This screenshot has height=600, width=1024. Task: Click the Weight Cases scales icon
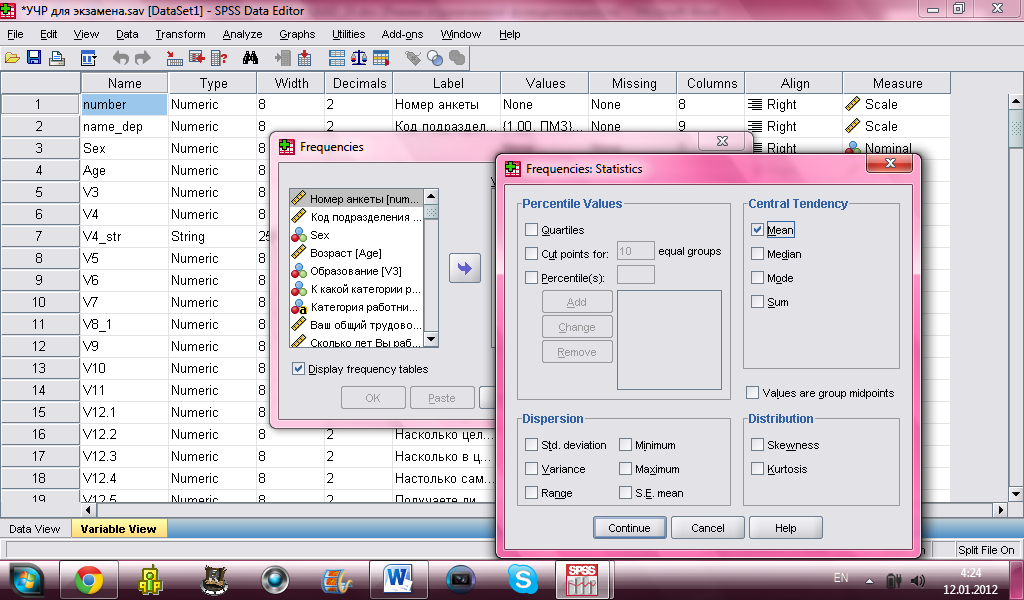tap(359, 58)
